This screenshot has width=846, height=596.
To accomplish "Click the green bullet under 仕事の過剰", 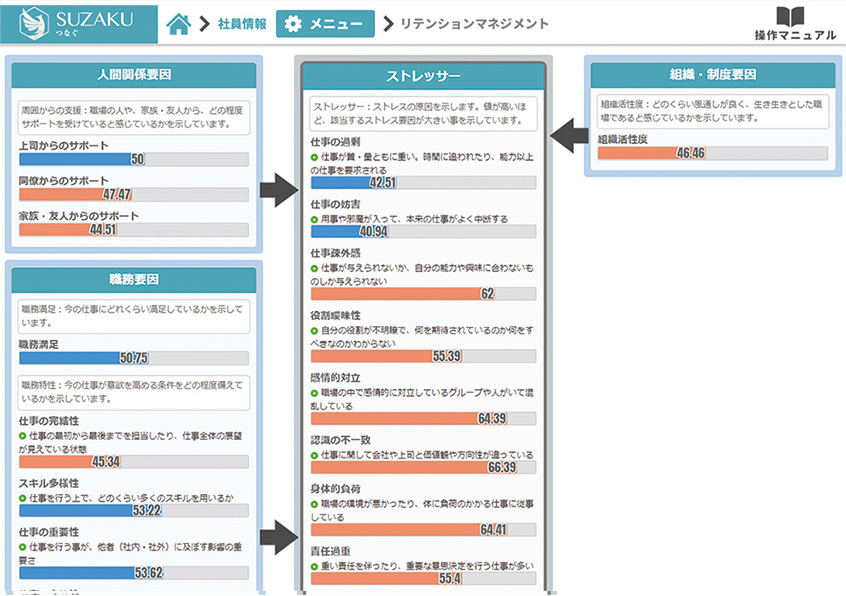I will tap(315, 159).
